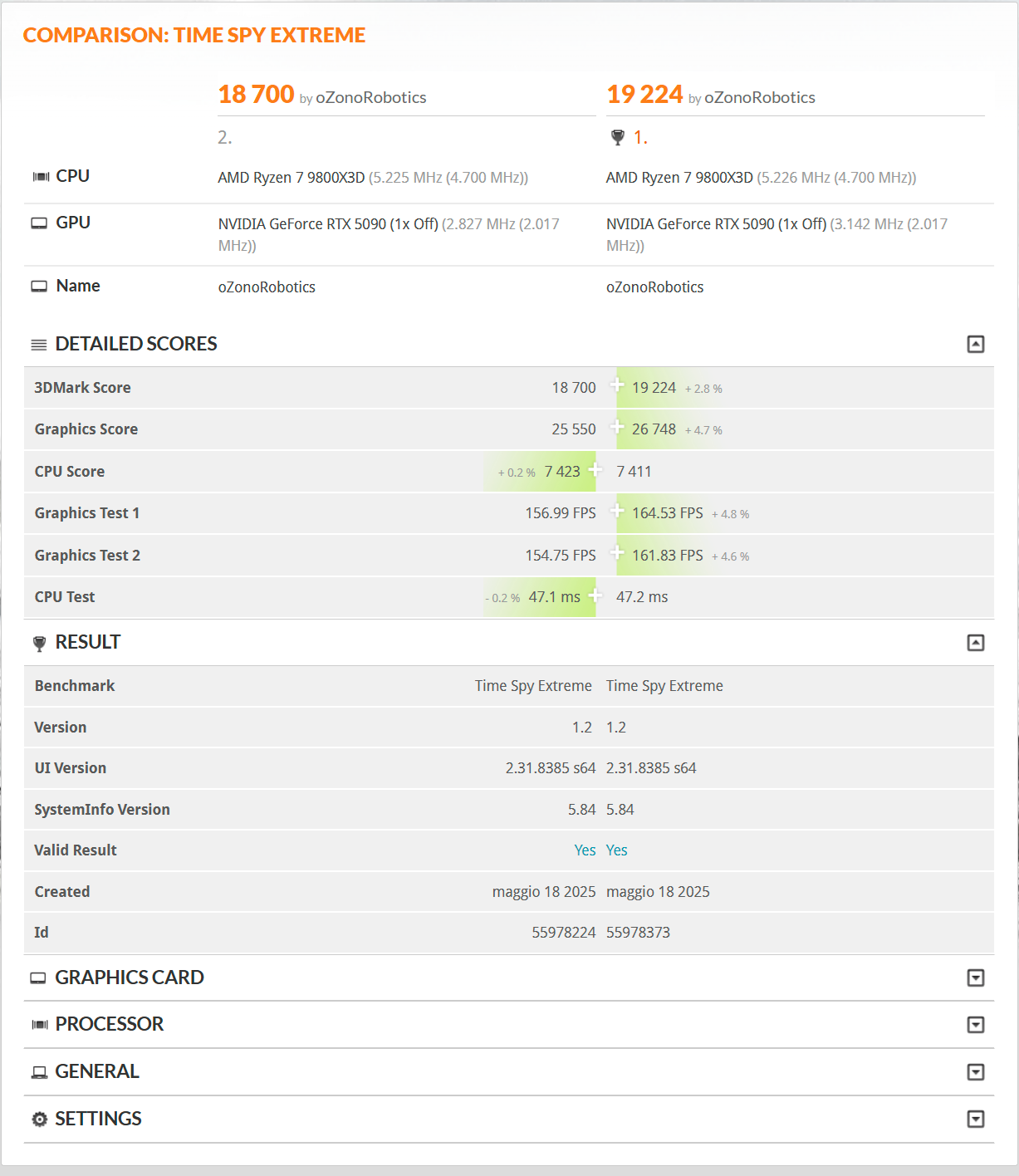Click the first Valid Result Yes link
Viewport: 1019px width, 1176px height.
tap(585, 850)
